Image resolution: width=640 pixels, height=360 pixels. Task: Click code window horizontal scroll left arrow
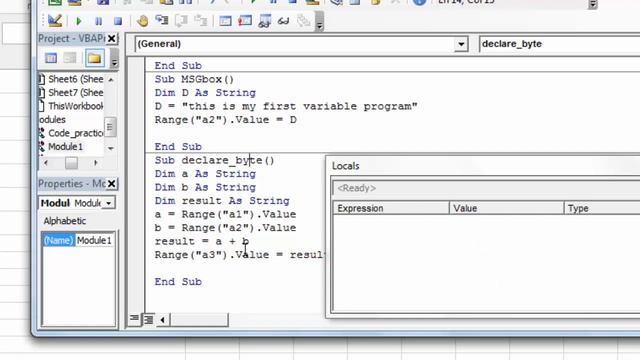pos(162,320)
